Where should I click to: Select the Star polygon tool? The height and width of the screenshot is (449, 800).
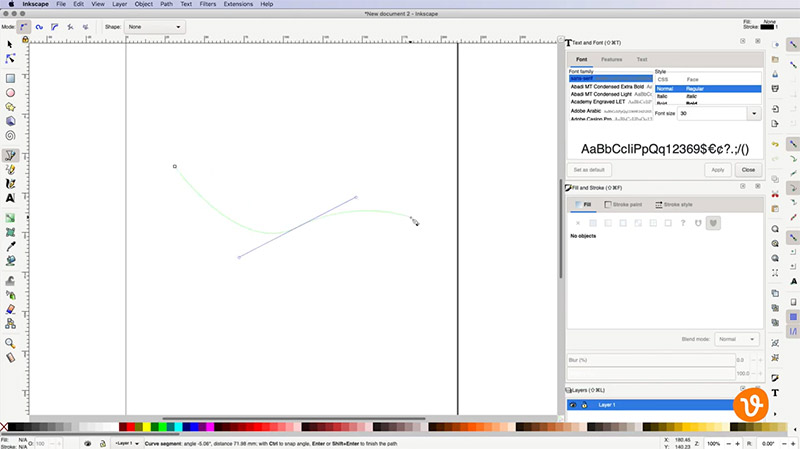[10, 107]
